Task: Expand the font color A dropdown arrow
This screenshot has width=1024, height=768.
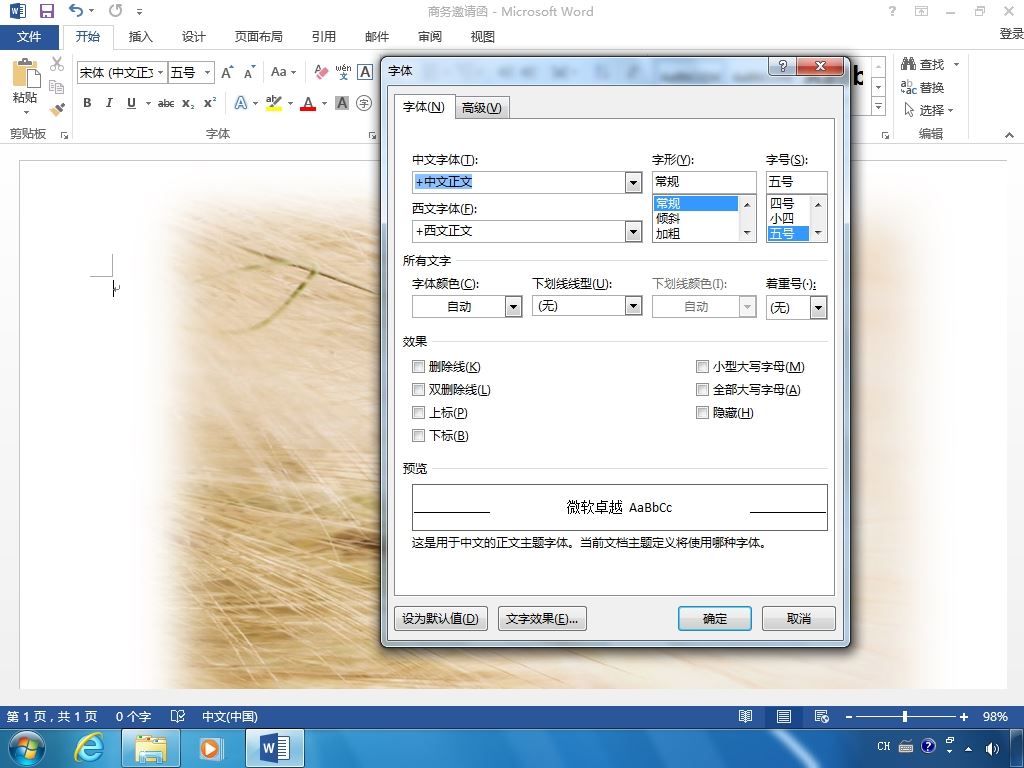Action: pos(324,103)
